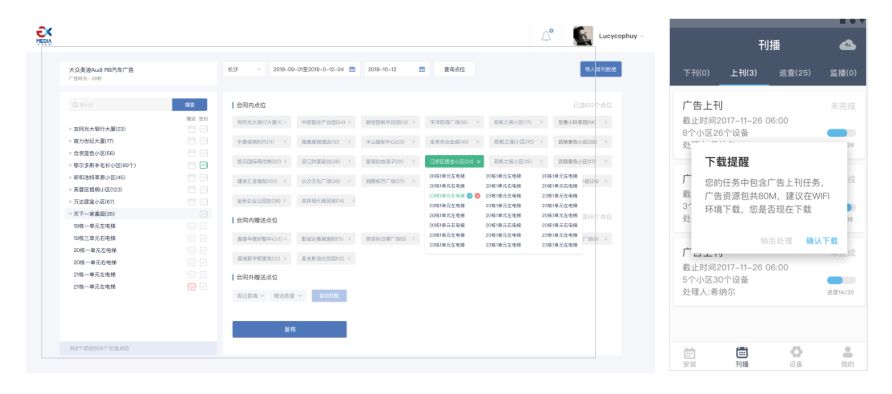Open the notification bell
The height and width of the screenshot is (394, 892).
pos(546,36)
